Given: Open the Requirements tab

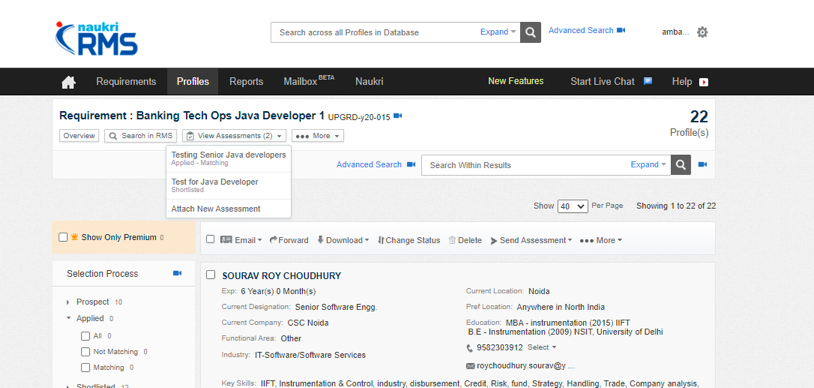Looking at the screenshot, I should click(x=126, y=82).
